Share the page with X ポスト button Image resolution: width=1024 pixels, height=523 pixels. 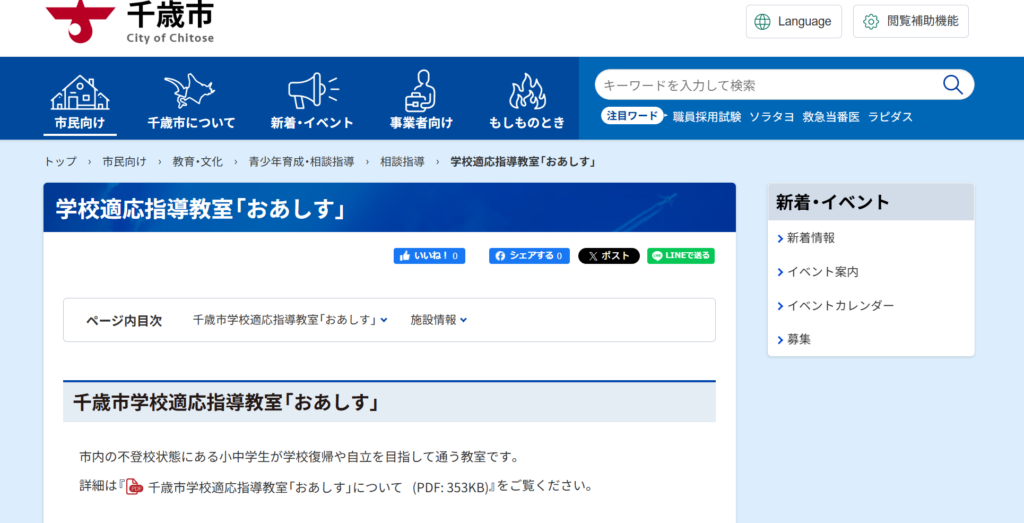(x=608, y=256)
